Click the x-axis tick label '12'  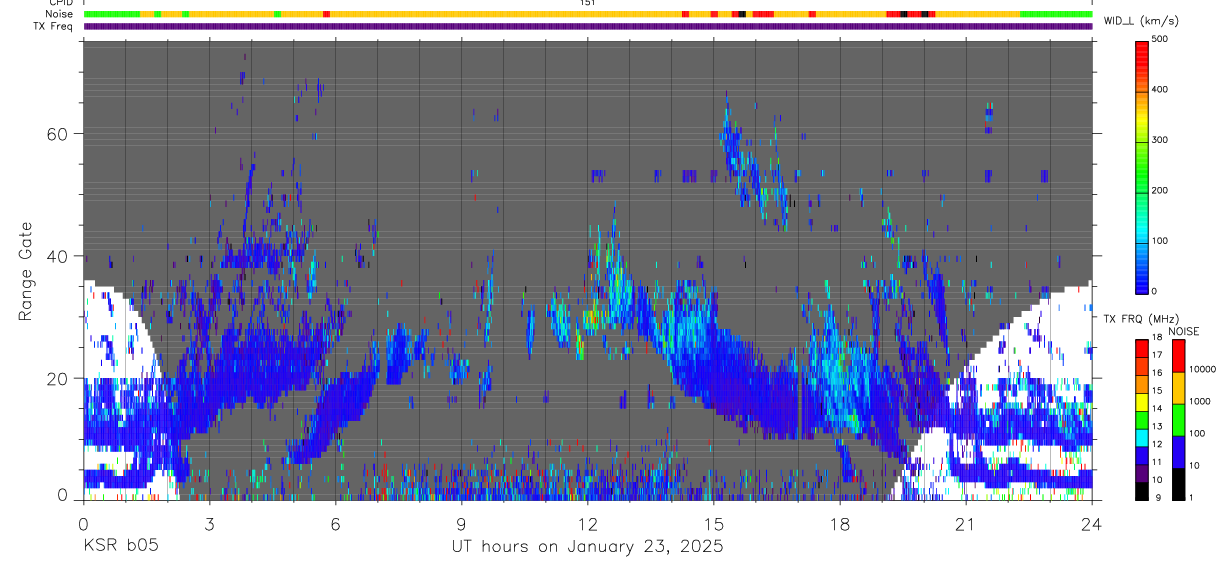coord(587,523)
